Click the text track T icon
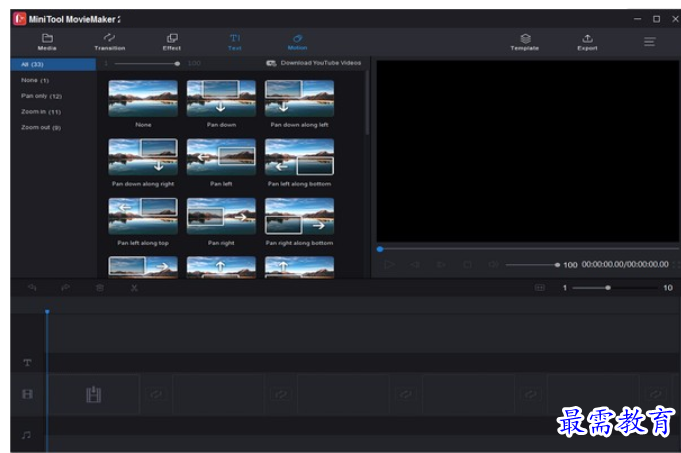681x453 pixels. (x=27, y=362)
